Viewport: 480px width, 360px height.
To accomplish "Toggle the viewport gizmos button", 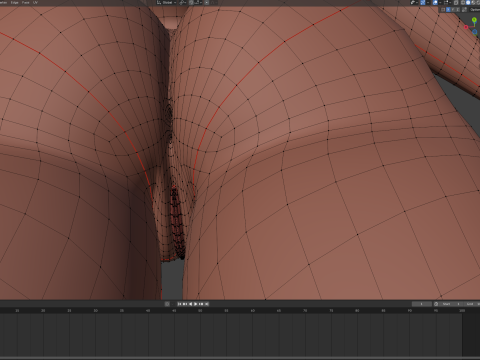I will click(x=423, y=2).
